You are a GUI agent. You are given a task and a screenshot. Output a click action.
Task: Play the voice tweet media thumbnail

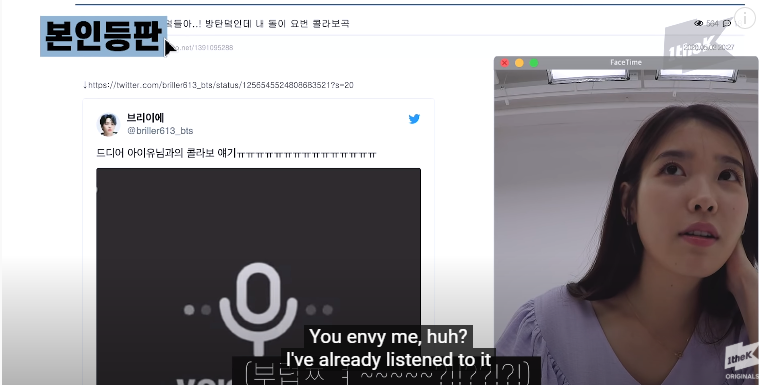[258, 277]
